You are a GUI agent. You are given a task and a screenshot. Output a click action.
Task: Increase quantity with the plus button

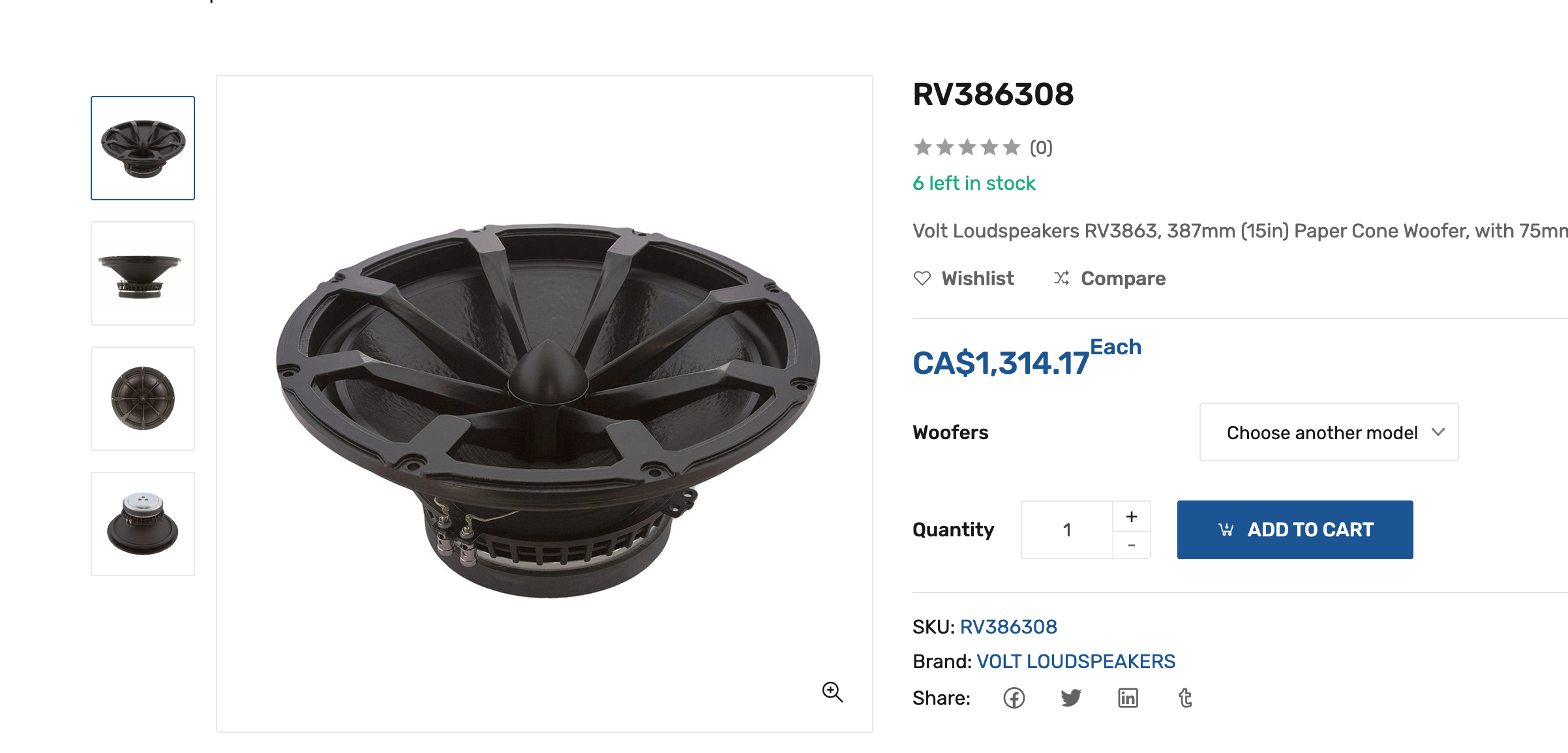pyautogui.click(x=1132, y=516)
